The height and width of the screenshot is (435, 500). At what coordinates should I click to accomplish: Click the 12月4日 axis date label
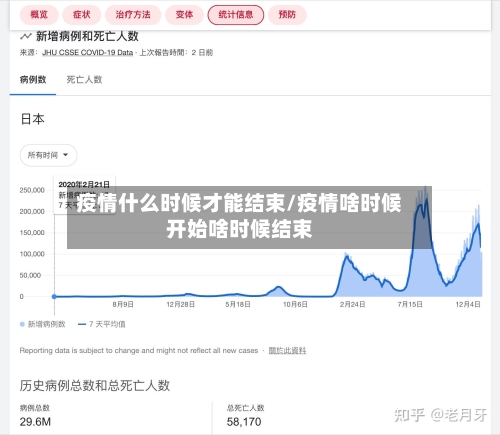coord(468,304)
